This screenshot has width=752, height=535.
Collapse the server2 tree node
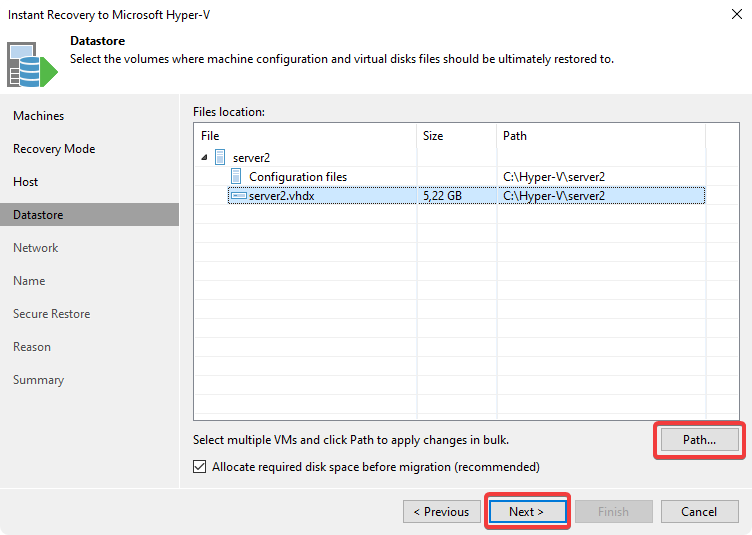204,157
